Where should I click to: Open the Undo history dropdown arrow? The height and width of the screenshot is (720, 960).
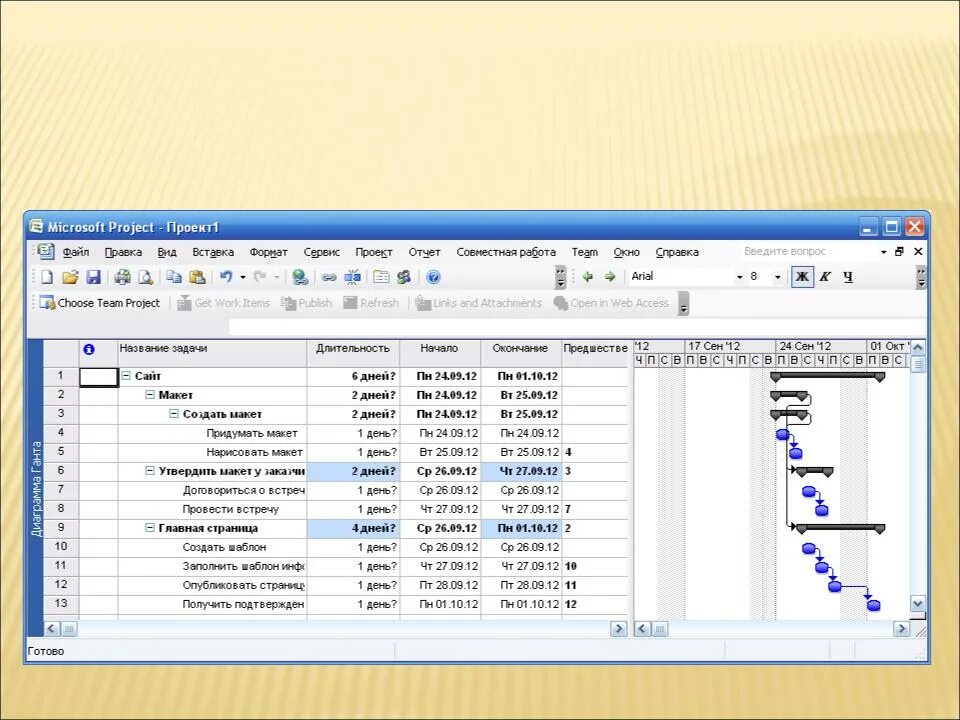pos(243,277)
